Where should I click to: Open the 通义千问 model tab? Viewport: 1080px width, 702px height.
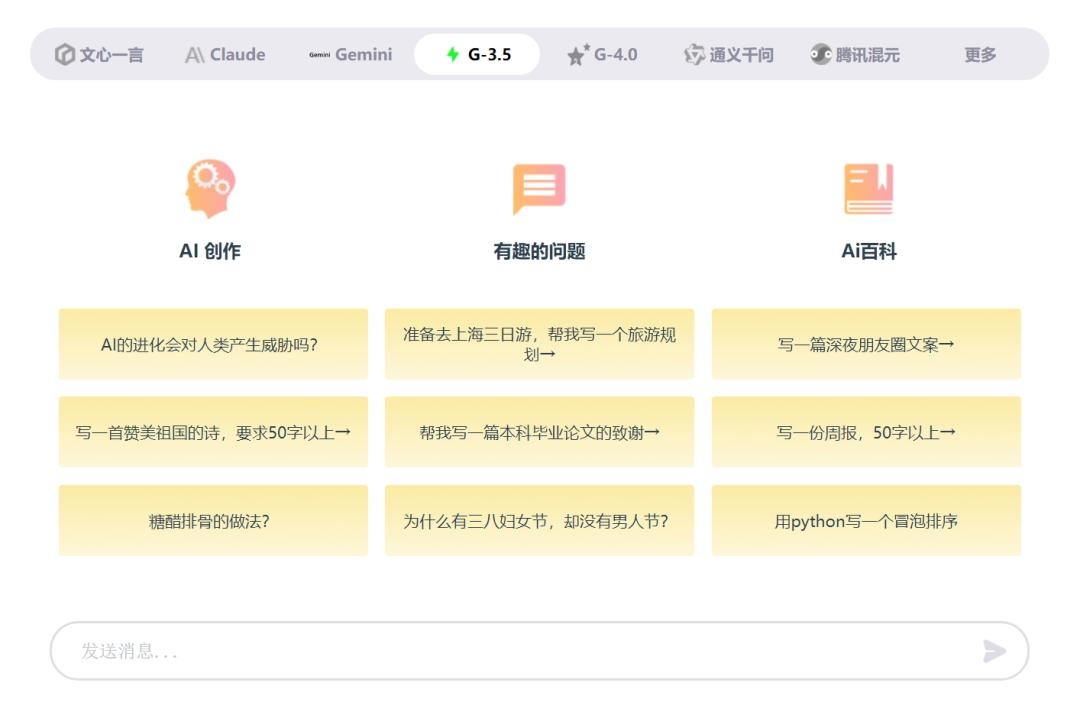[x=728, y=55]
